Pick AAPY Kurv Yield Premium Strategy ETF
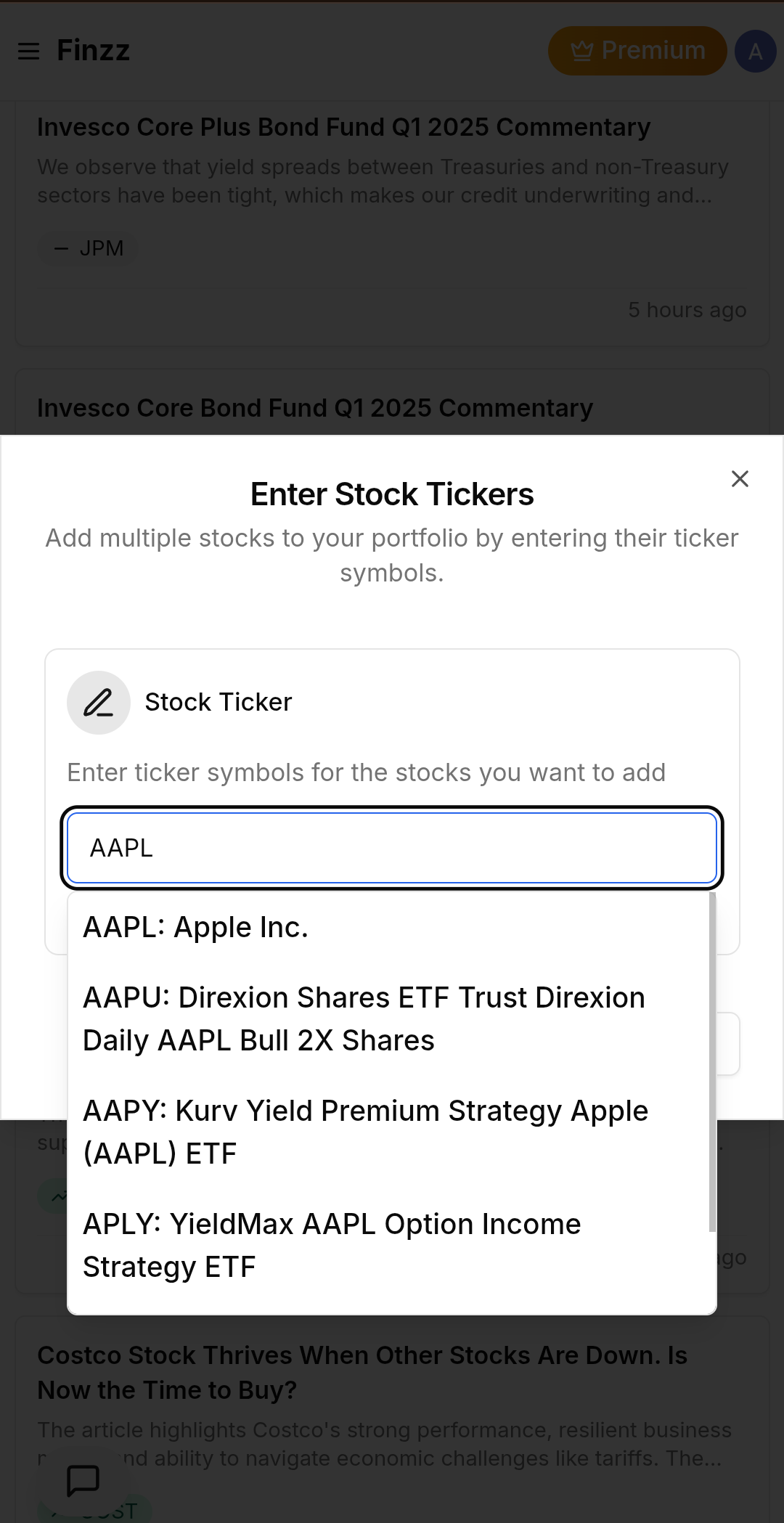This screenshot has height=1523, width=784. (363, 1132)
